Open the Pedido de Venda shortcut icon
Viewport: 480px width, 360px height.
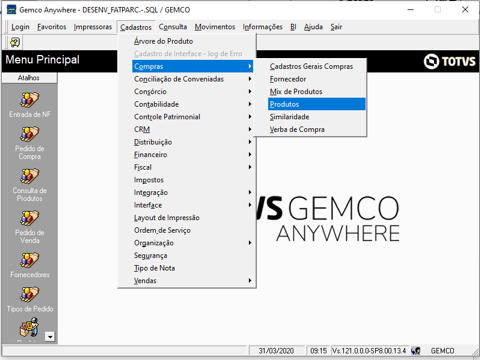click(29, 218)
